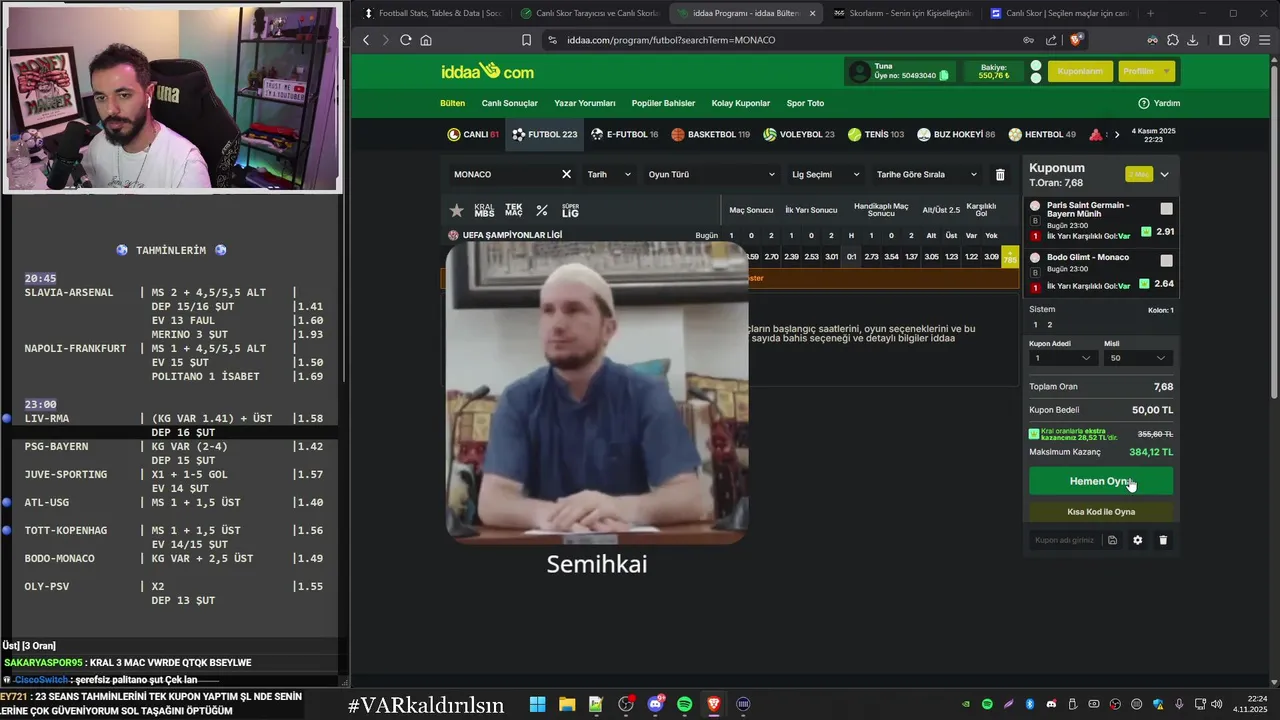
Task: Expand the Profilim dropdown
Action: (x=1146, y=71)
